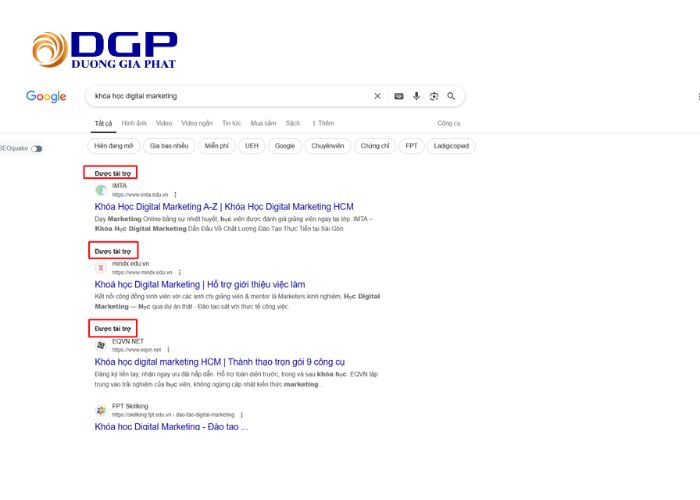Screen dimensions: 700x500
Task: Click the FPT Skillking site favicon
Action: 101,410
